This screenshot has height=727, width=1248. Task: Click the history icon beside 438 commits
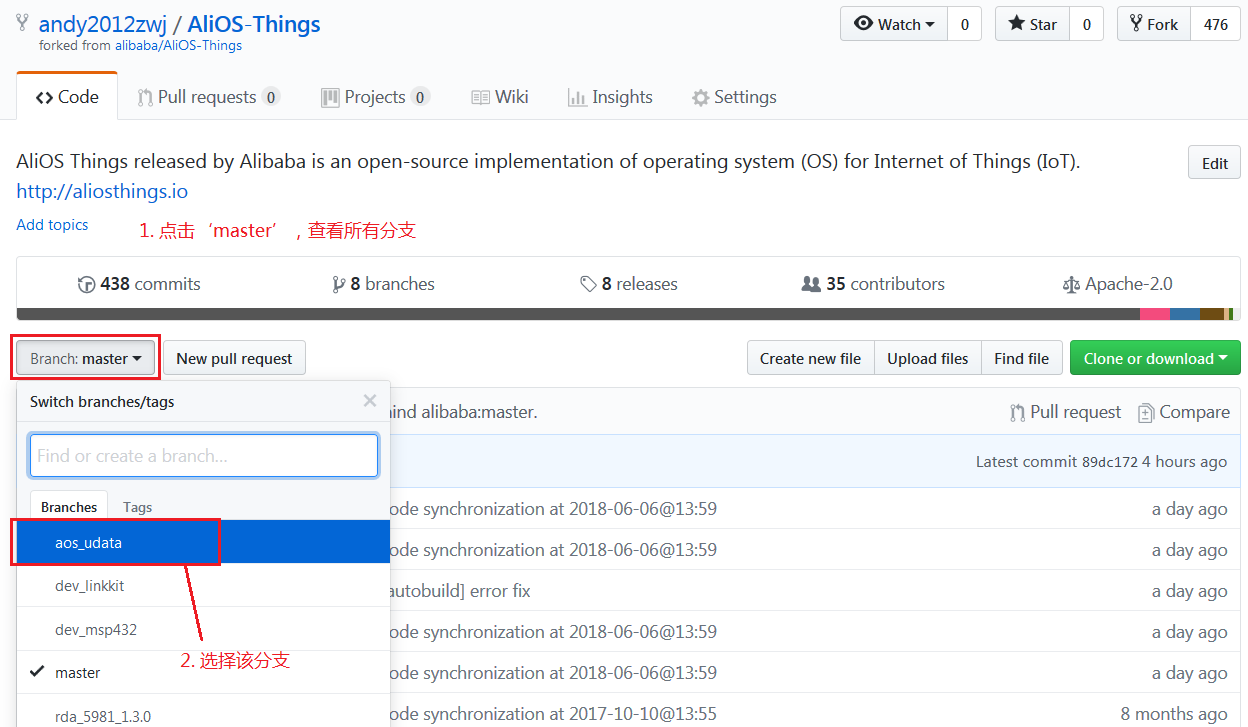point(86,285)
